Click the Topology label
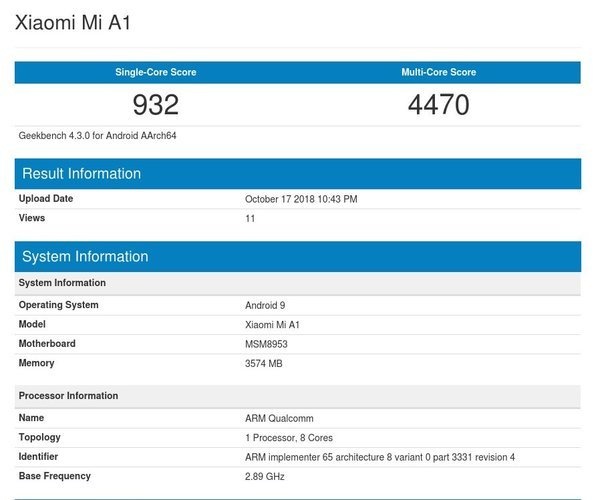Screen dimensions: 600x500 click(x=40, y=437)
